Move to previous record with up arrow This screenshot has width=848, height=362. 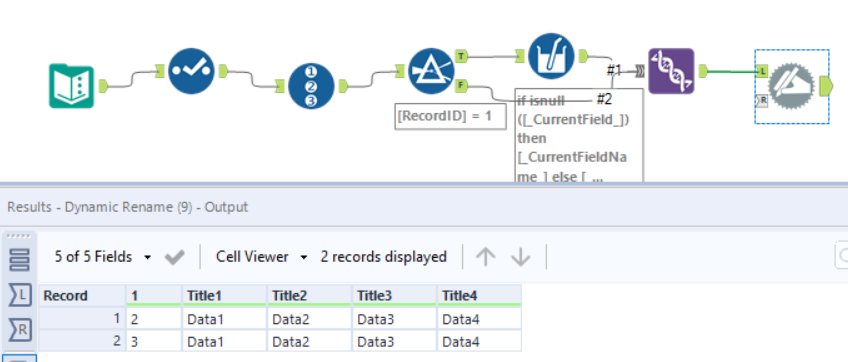point(485,257)
